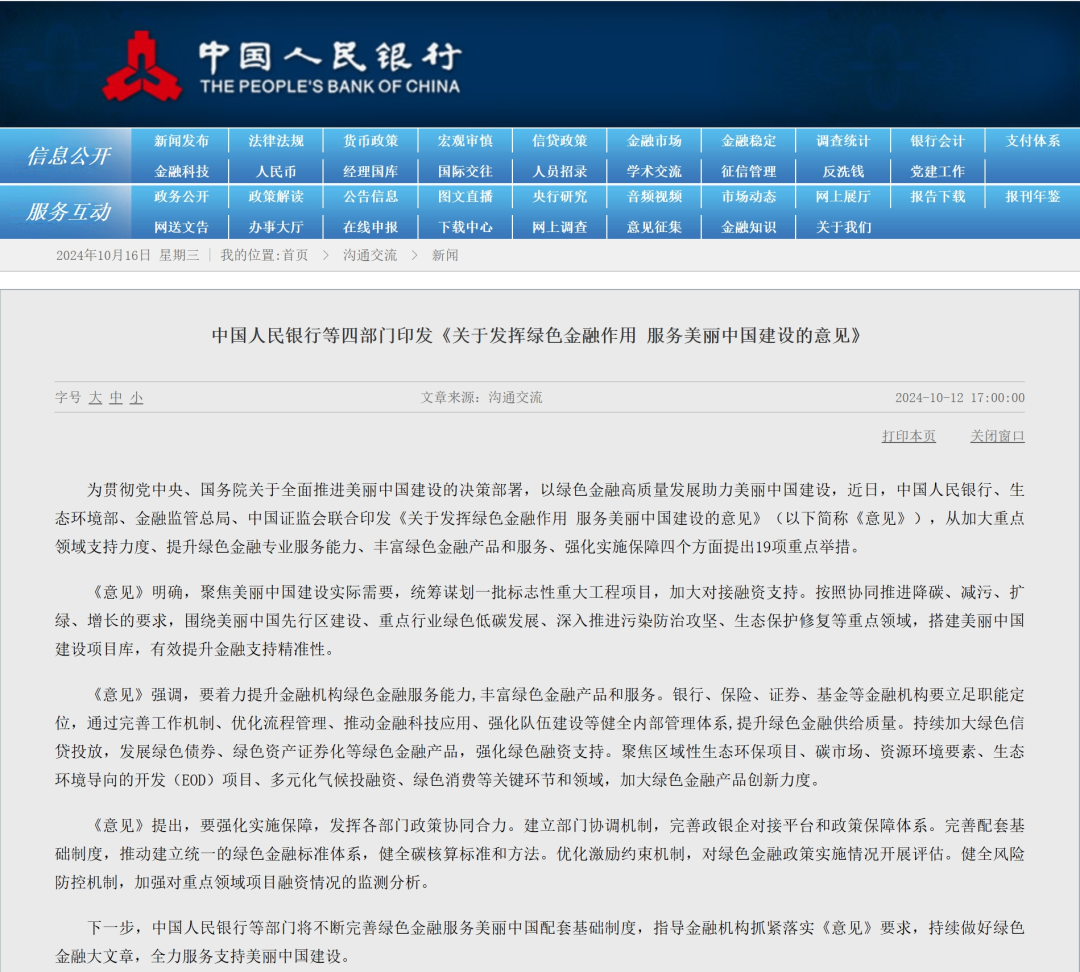Open 市场动态 link
The width and height of the screenshot is (1080, 972).
click(749, 197)
